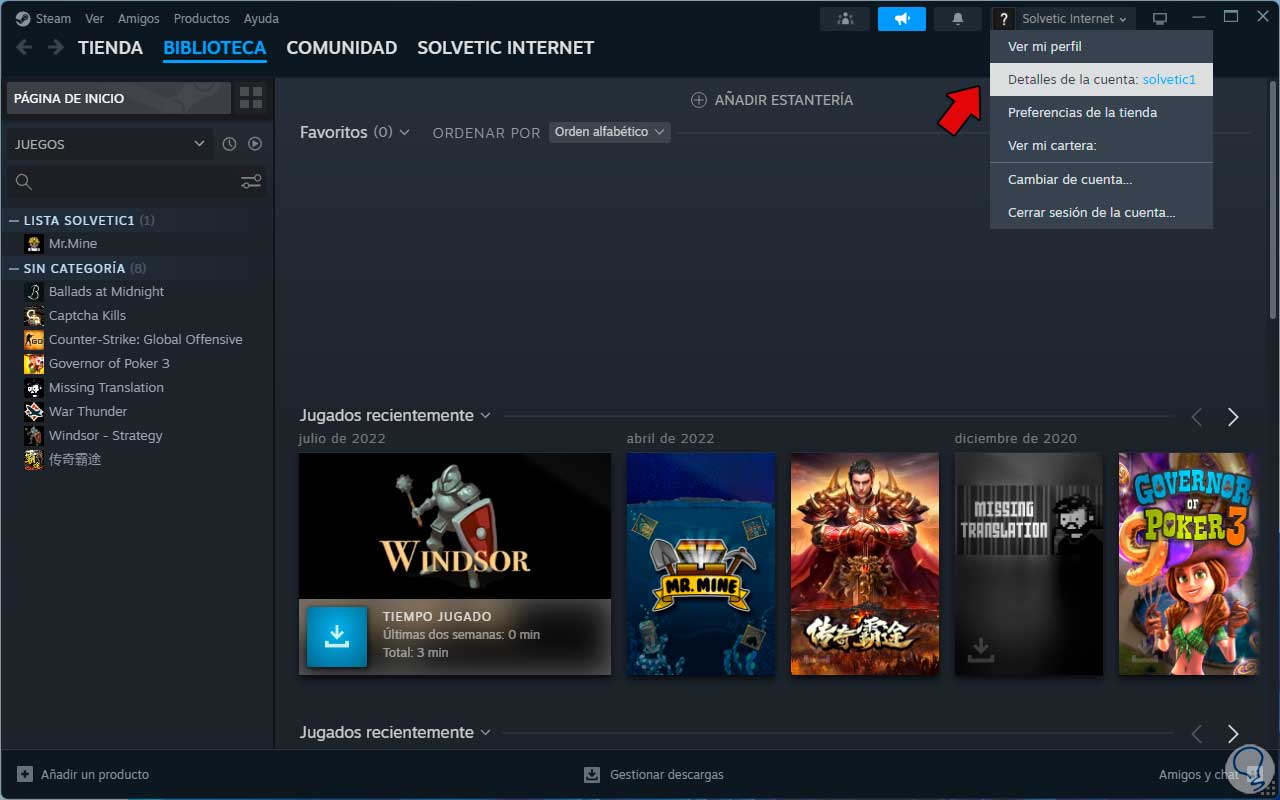Switch to the COMUNIDAD tab

(342, 47)
